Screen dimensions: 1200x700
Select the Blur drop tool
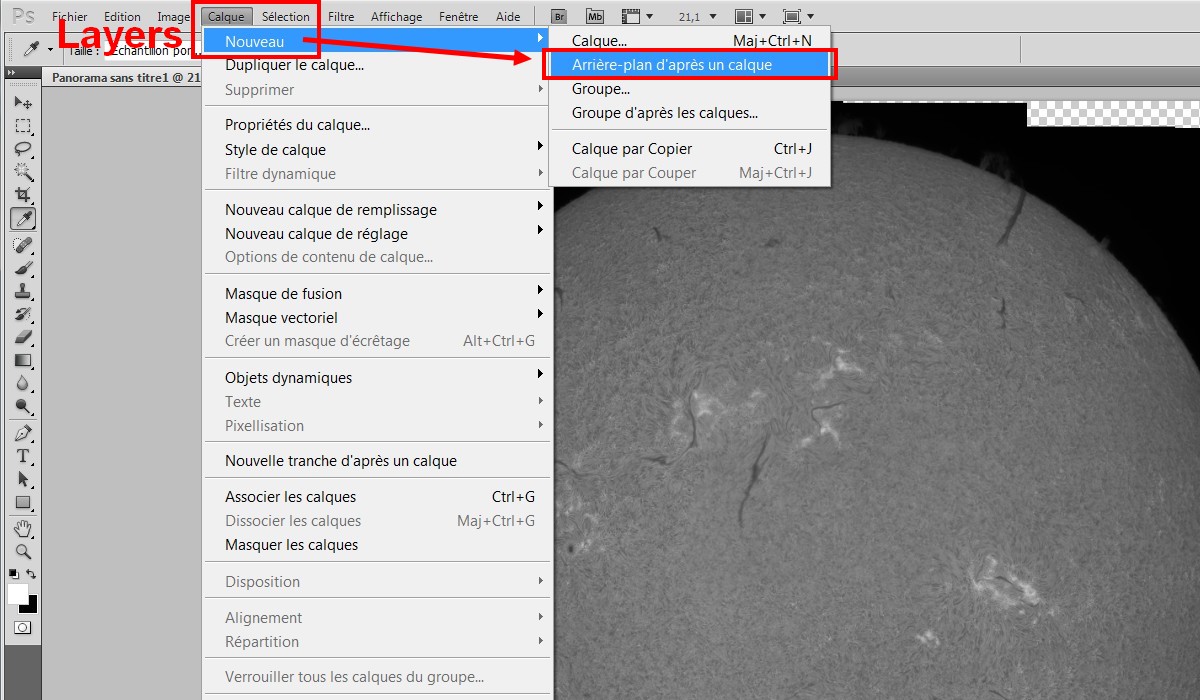pyautogui.click(x=23, y=383)
